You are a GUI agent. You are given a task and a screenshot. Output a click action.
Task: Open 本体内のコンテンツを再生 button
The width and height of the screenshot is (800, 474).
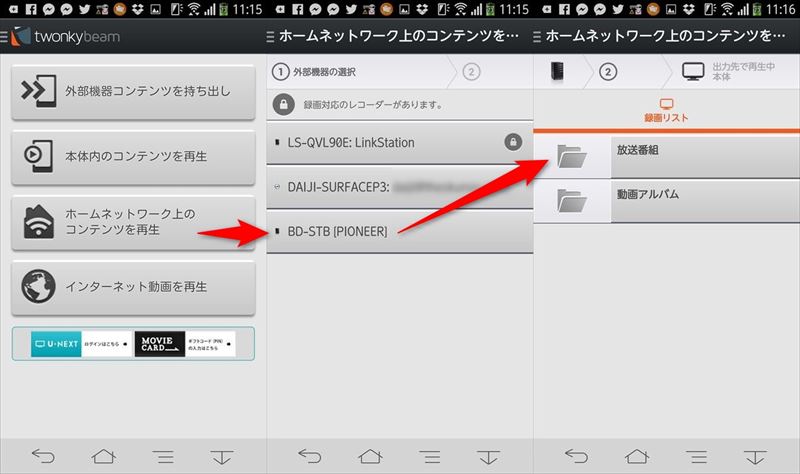[133, 157]
